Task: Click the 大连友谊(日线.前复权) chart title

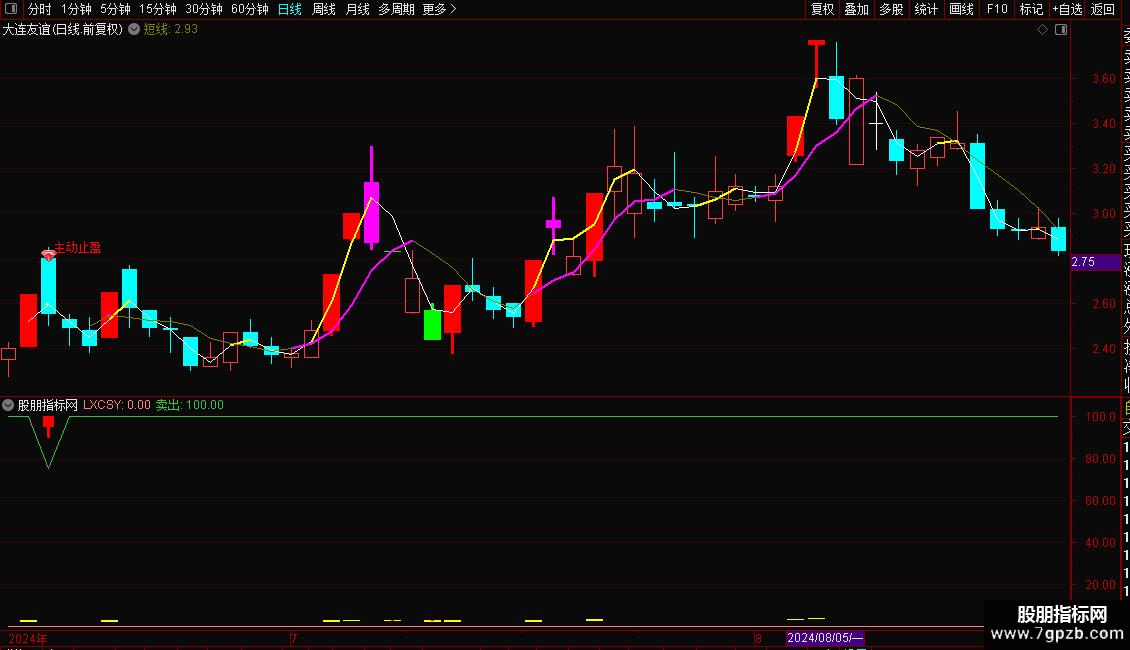Action: [63, 30]
